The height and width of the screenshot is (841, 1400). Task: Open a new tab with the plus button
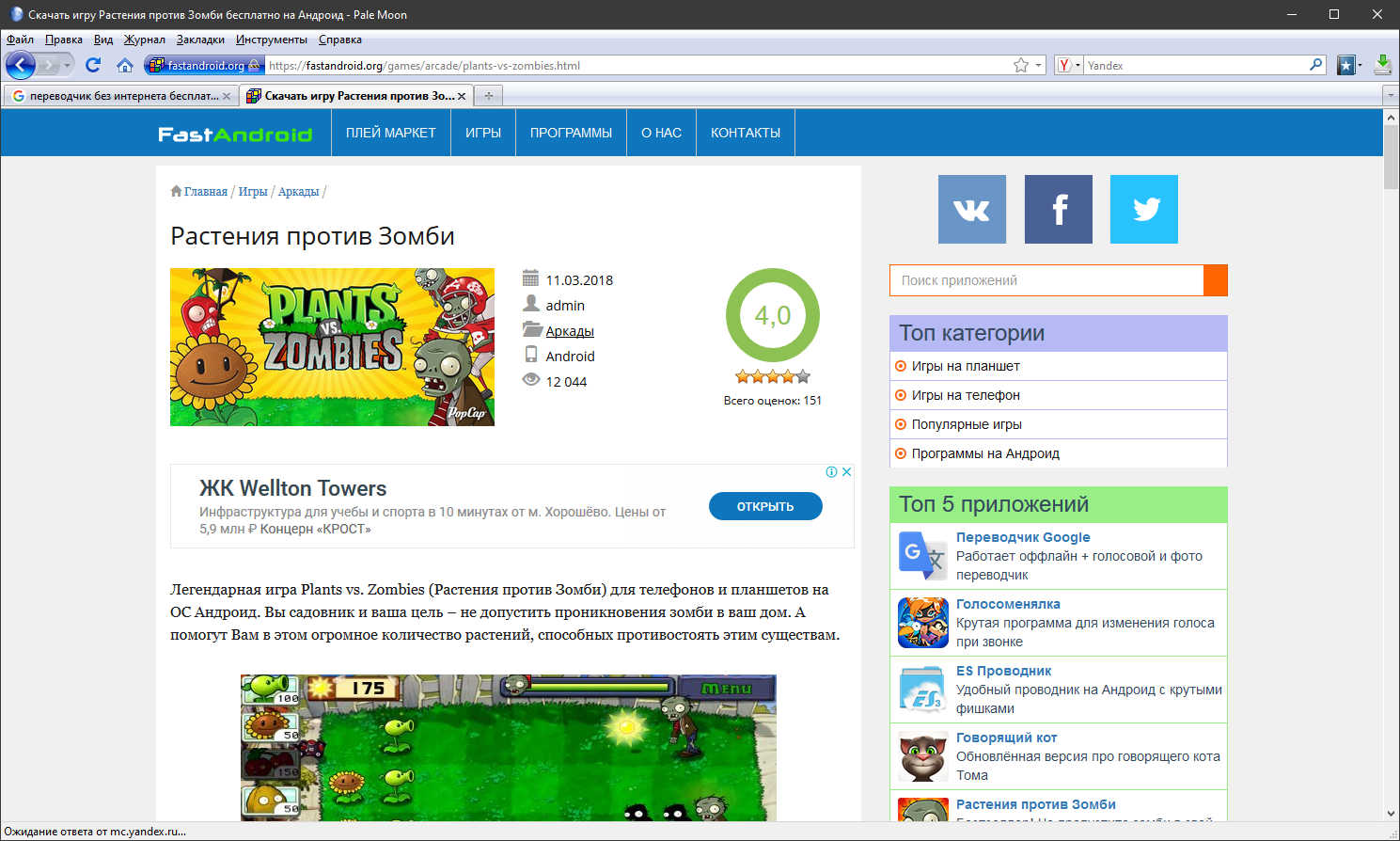488,96
